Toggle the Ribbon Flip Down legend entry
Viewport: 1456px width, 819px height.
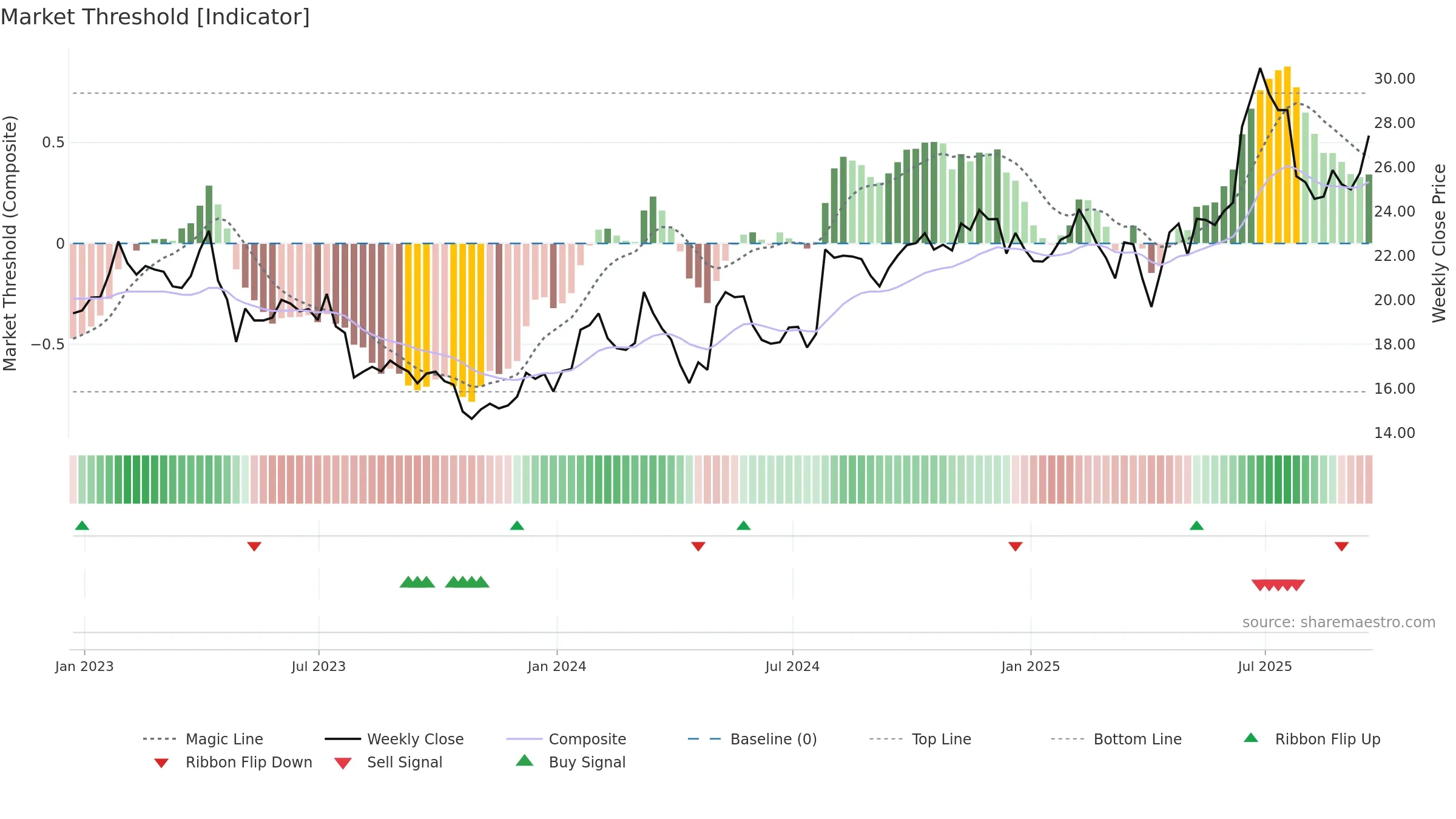233,762
